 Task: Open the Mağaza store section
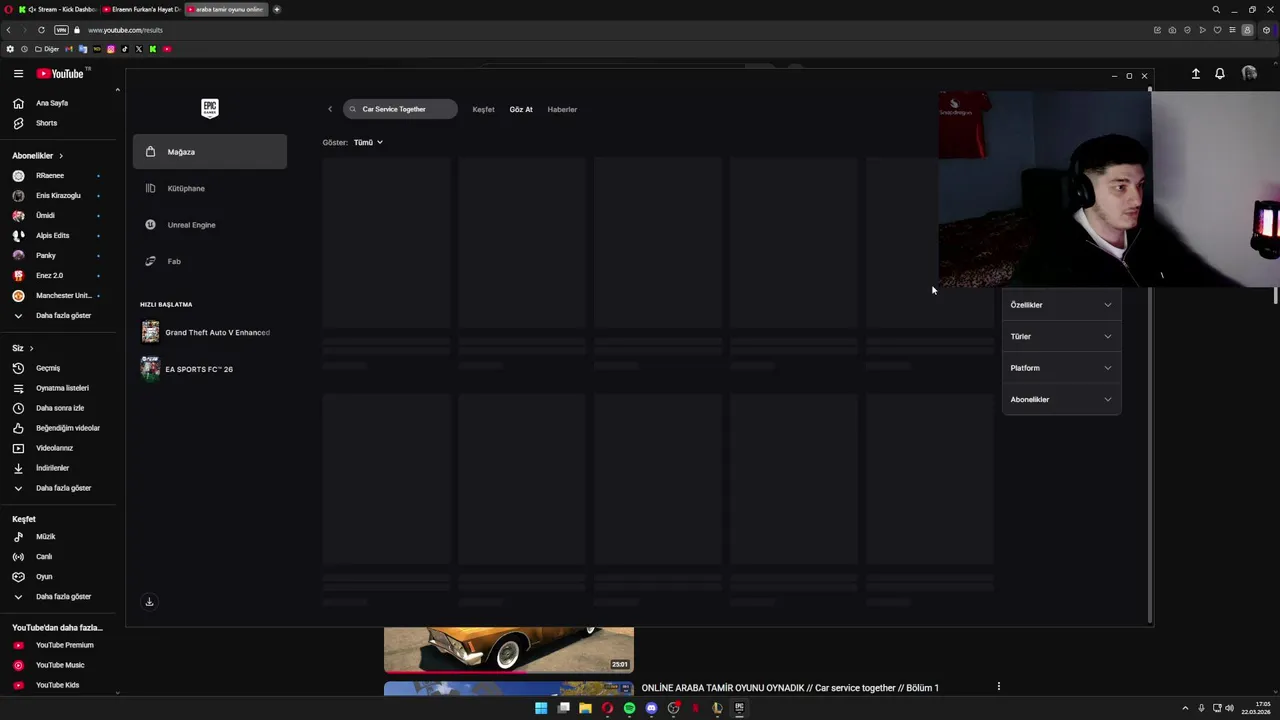point(209,152)
